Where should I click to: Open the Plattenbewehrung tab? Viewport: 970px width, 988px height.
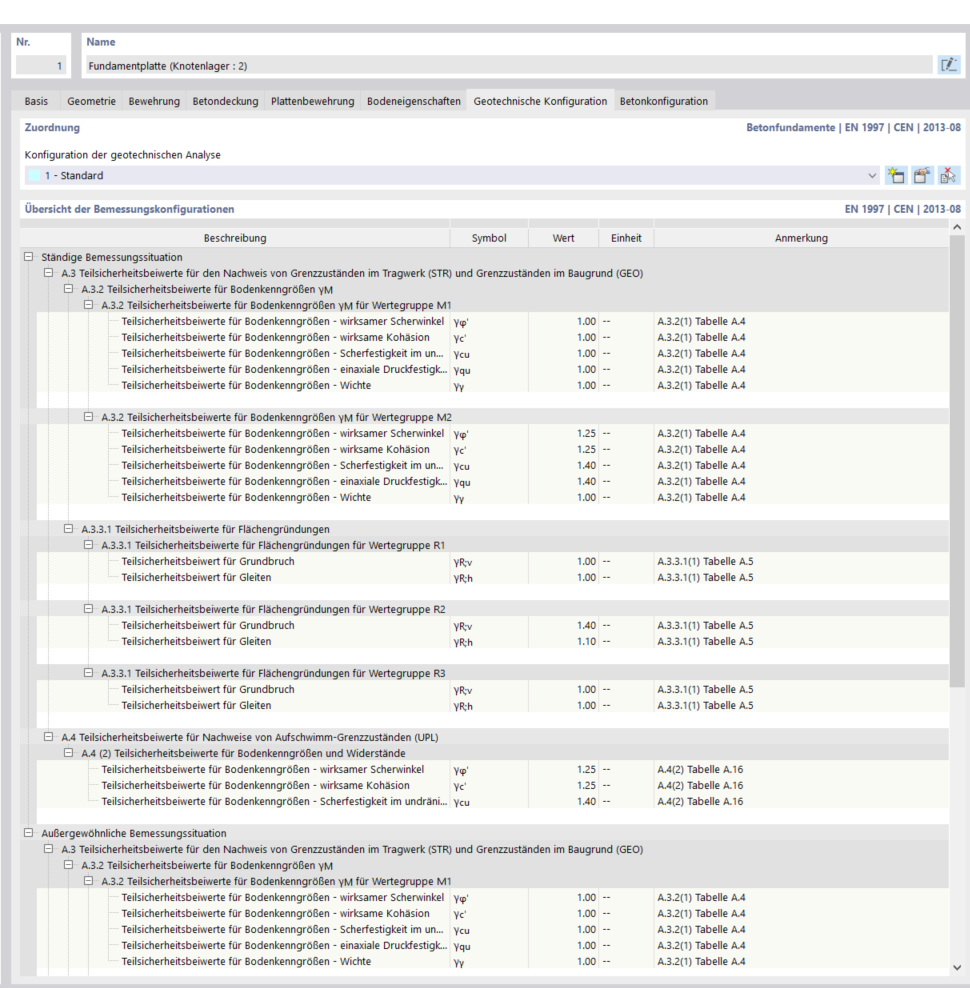pyautogui.click(x=313, y=101)
